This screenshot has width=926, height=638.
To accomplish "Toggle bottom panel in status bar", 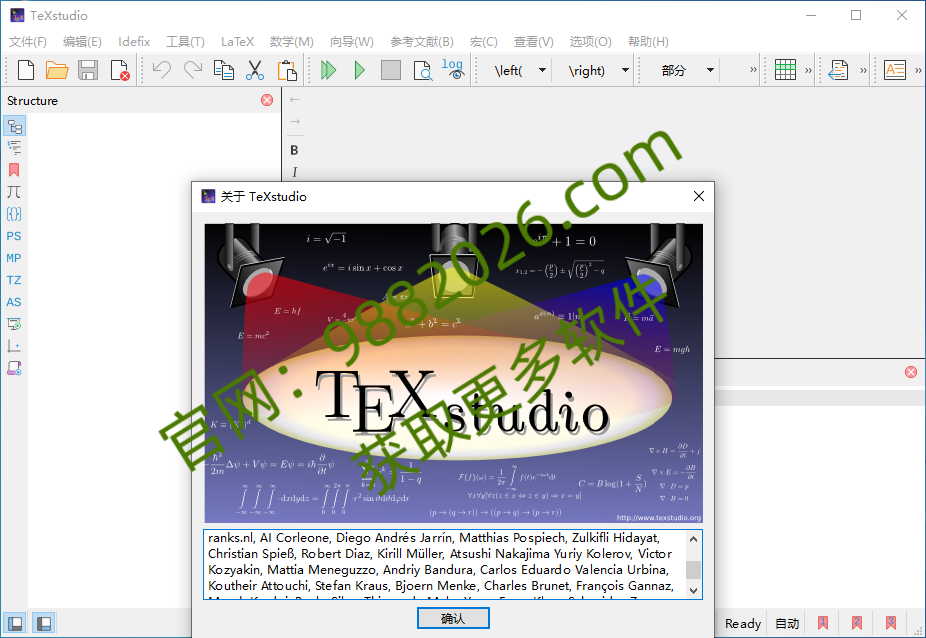I will (44, 623).
